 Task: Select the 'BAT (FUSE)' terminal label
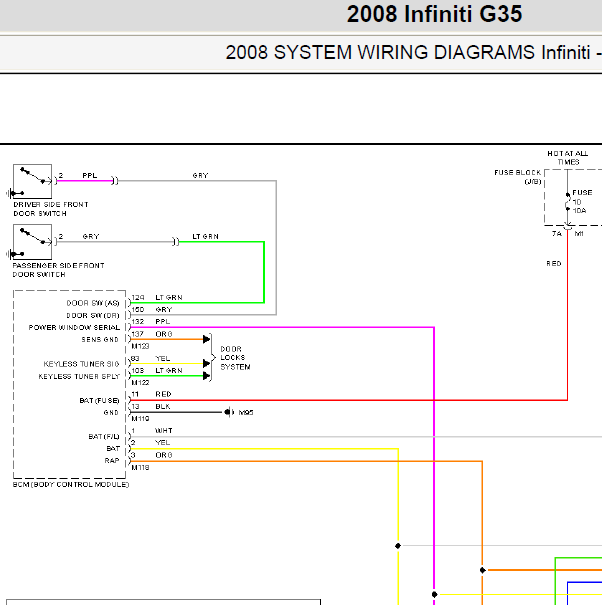(100, 401)
